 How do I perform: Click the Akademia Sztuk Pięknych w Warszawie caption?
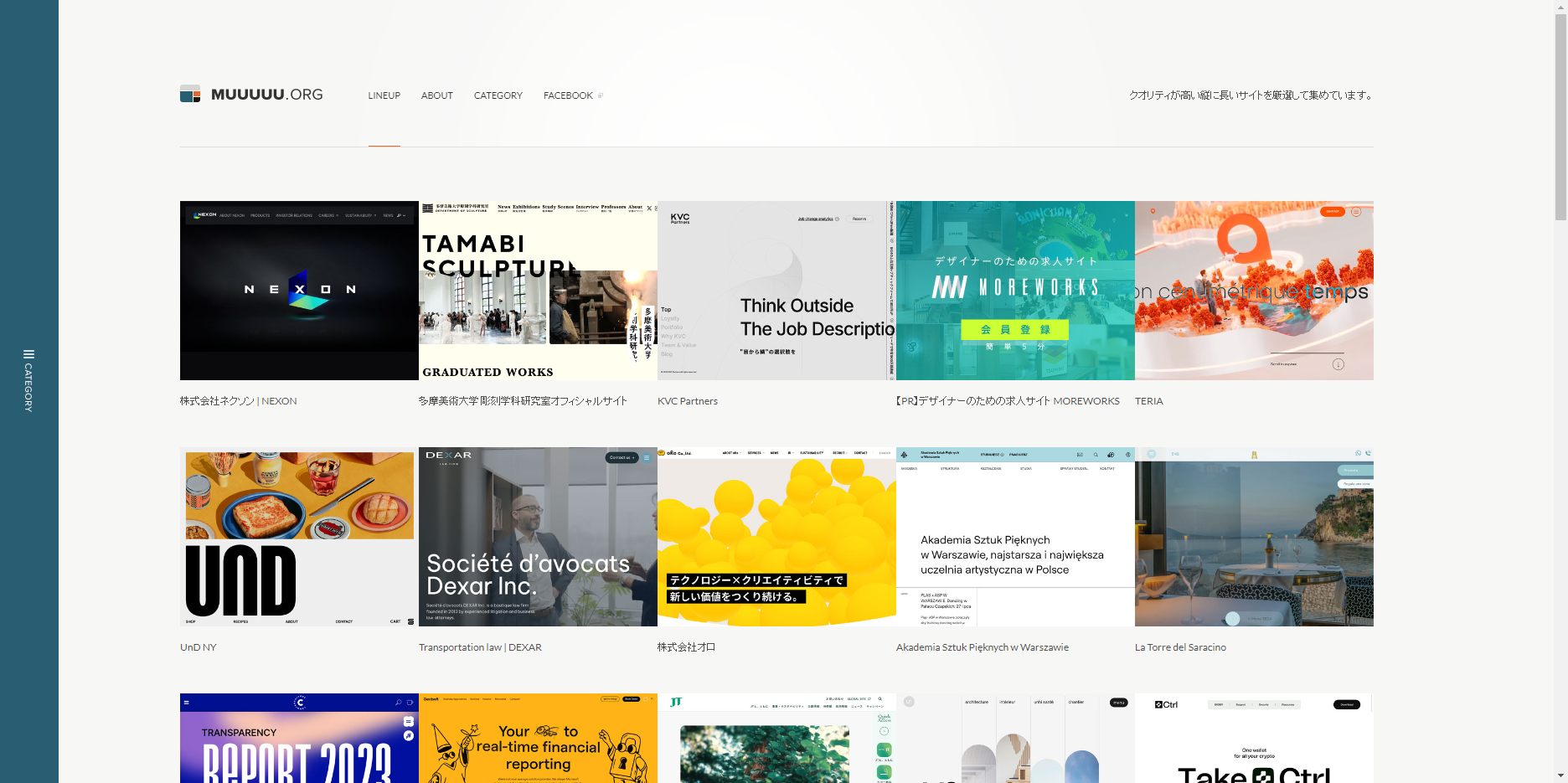tap(983, 647)
